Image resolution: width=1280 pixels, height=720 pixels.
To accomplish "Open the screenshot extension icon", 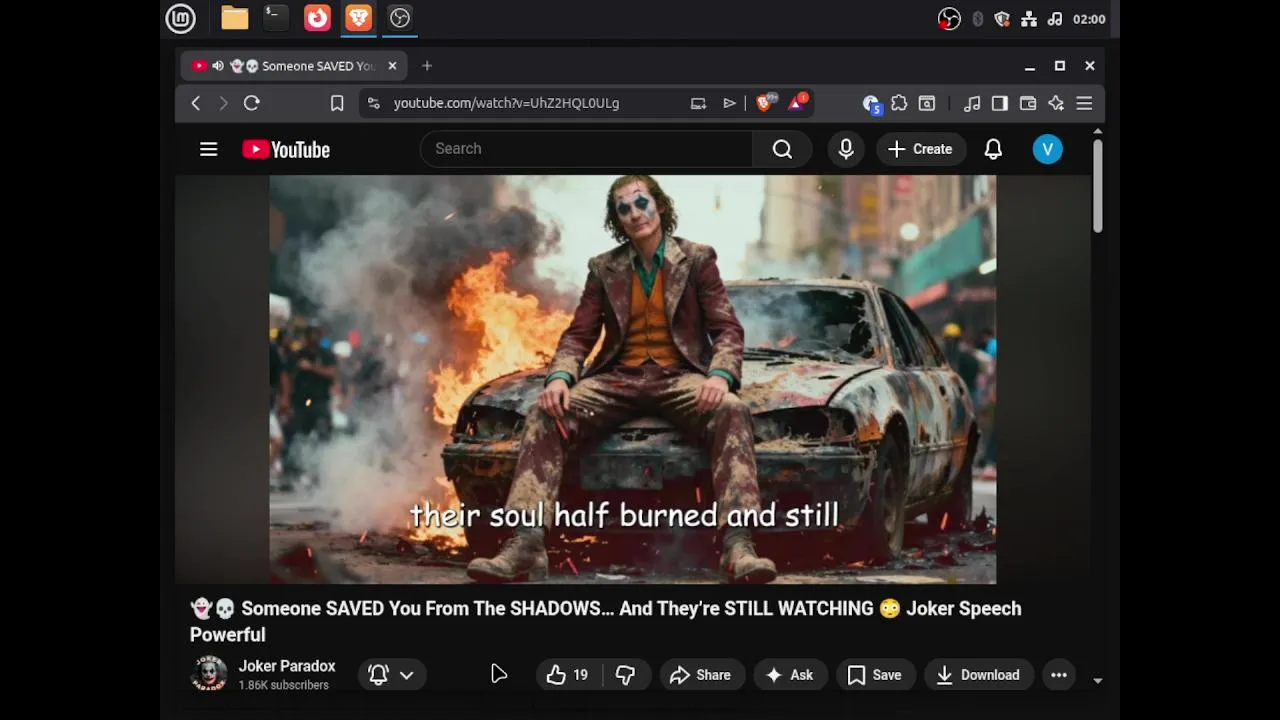I will point(927,103).
